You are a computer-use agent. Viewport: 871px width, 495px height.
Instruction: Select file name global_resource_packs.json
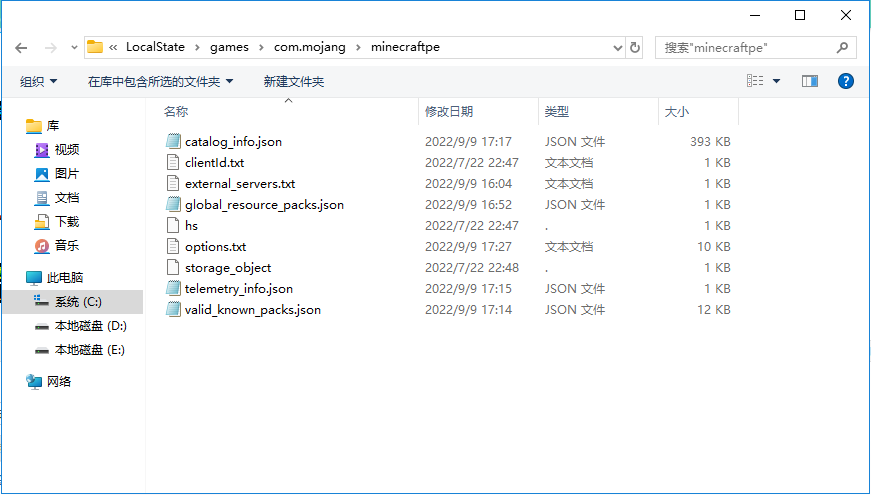pyautogui.click(x=264, y=205)
